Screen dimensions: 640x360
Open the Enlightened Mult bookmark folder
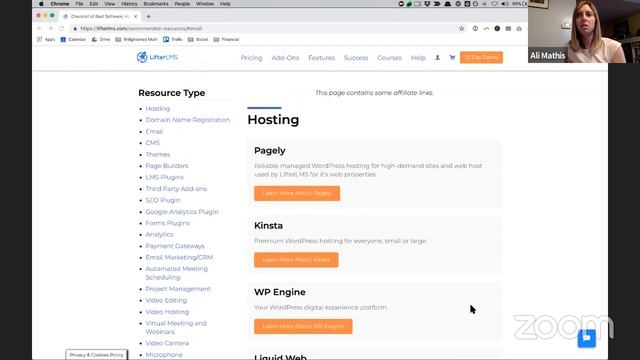coord(136,40)
